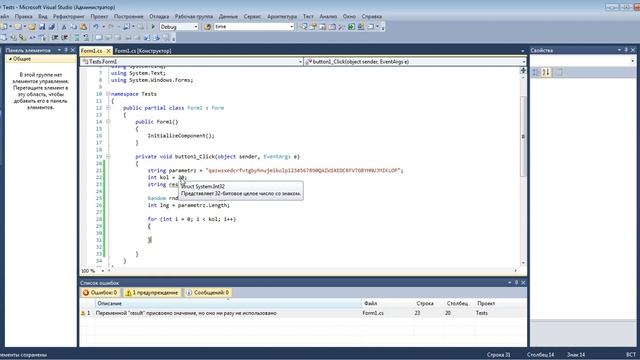Image resolution: width=640 pixels, height=360 pixels.
Task: Click the Paste clipboard icon
Action: click(83, 27)
